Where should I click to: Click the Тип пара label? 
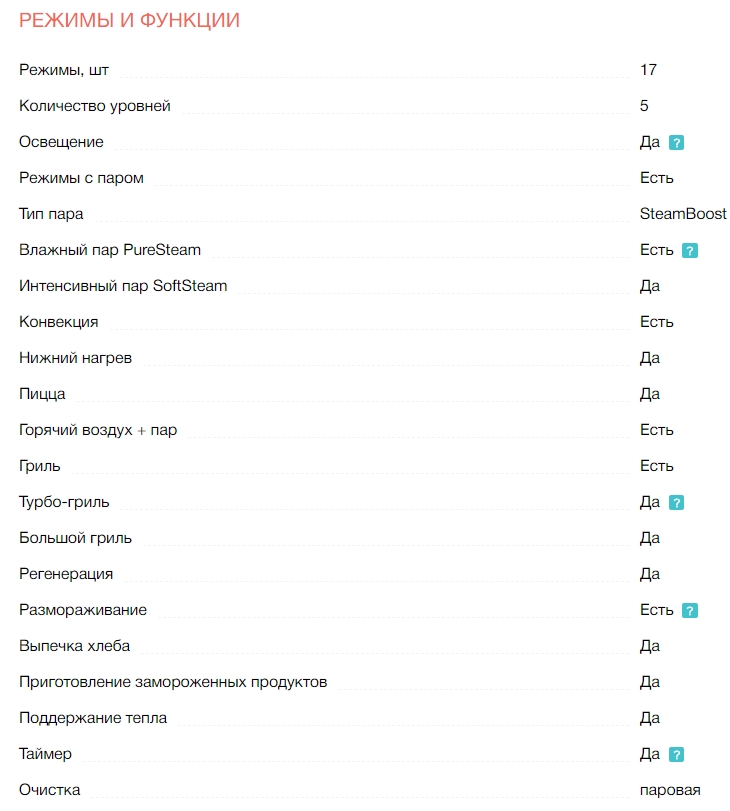(51, 214)
